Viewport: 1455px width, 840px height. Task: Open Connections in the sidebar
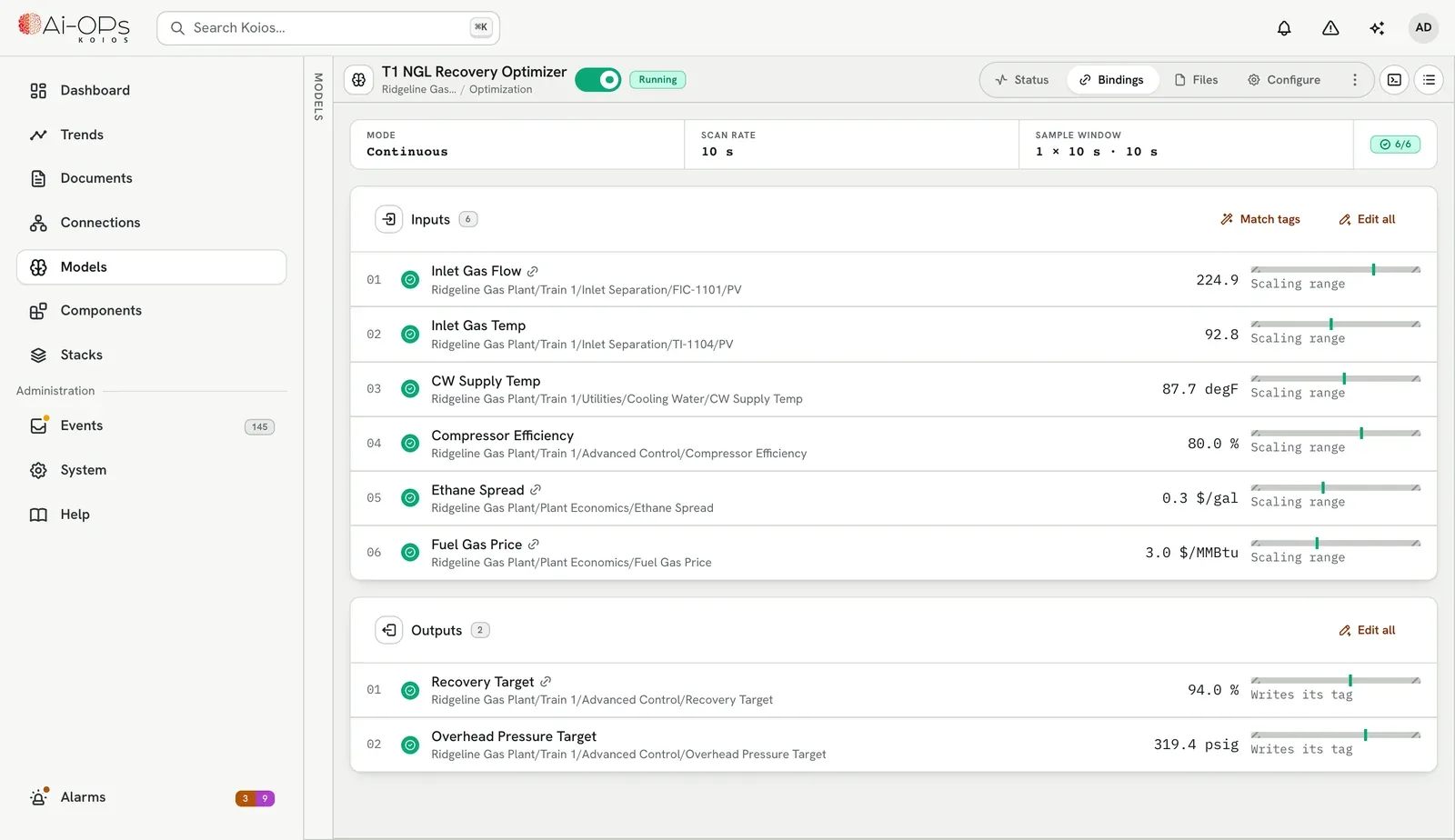point(151,223)
